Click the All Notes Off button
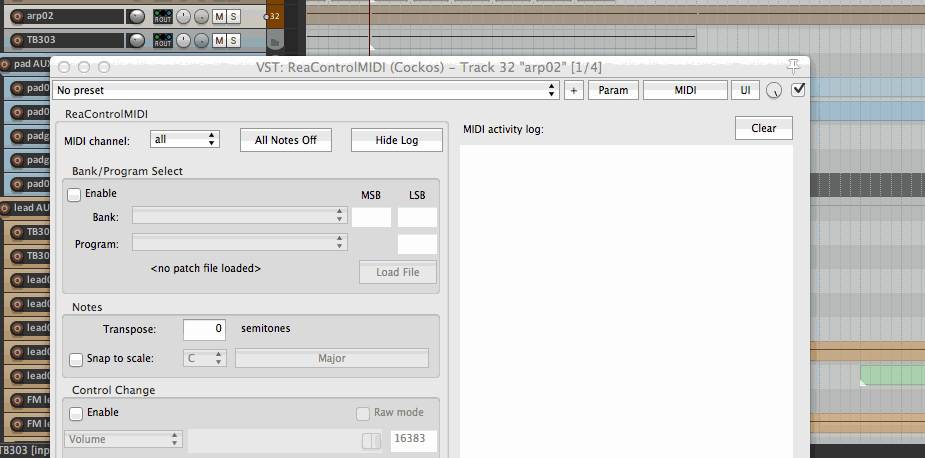The image size is (925, 458). coord(286,140)
